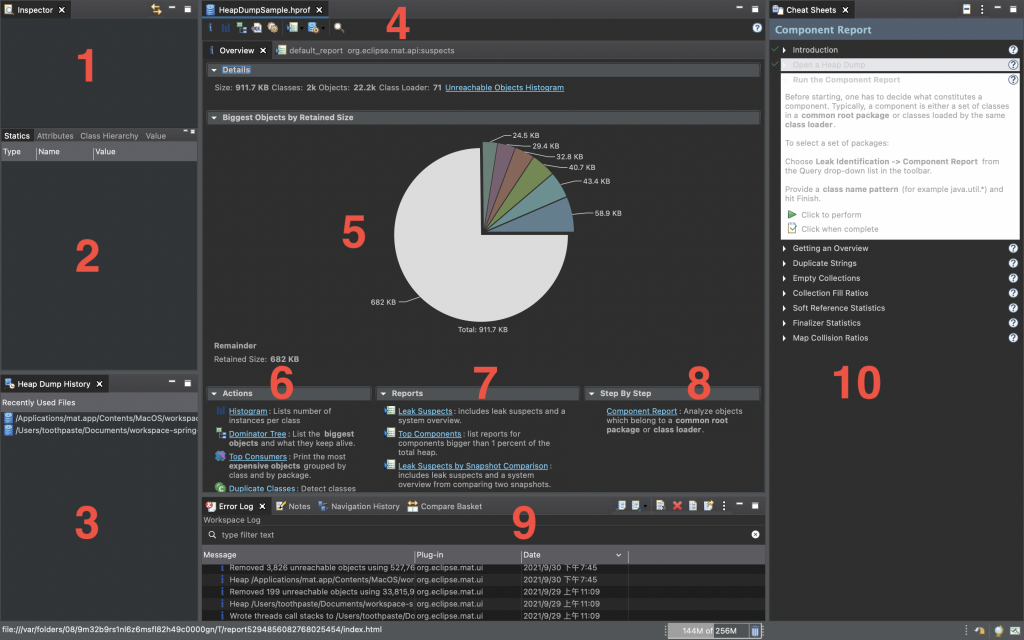Click the Inspector sync arrows icon
The width and height of the screenshot is (1024, 640).
tap(156, 9)
